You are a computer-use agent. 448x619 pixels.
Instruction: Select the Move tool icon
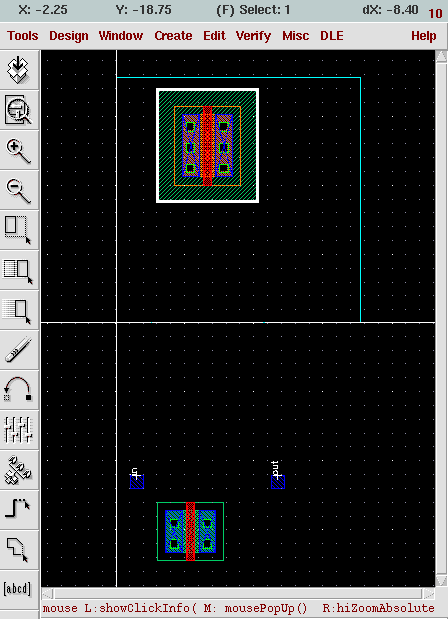[x=19, y=311]
